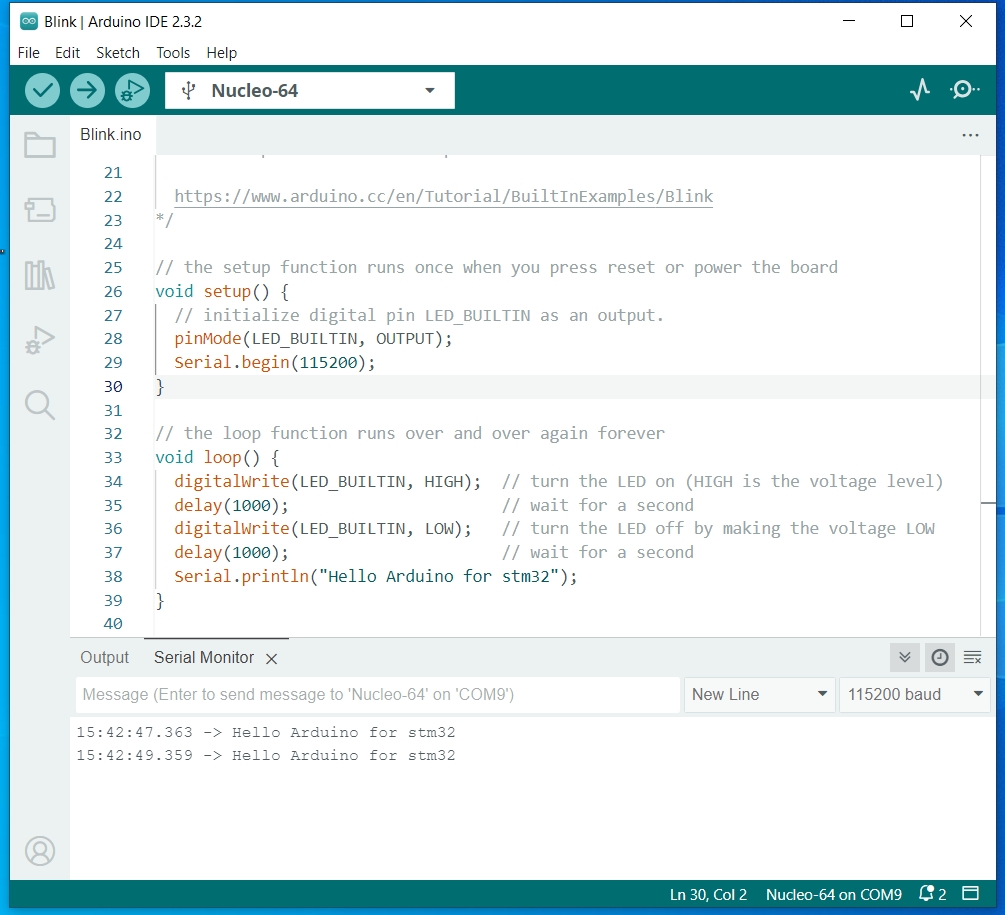The height and width of the screenshot is (915, 1005).
Task: Click Nucleo-64 on COM9 in status bar
Action: pos(833,894)
